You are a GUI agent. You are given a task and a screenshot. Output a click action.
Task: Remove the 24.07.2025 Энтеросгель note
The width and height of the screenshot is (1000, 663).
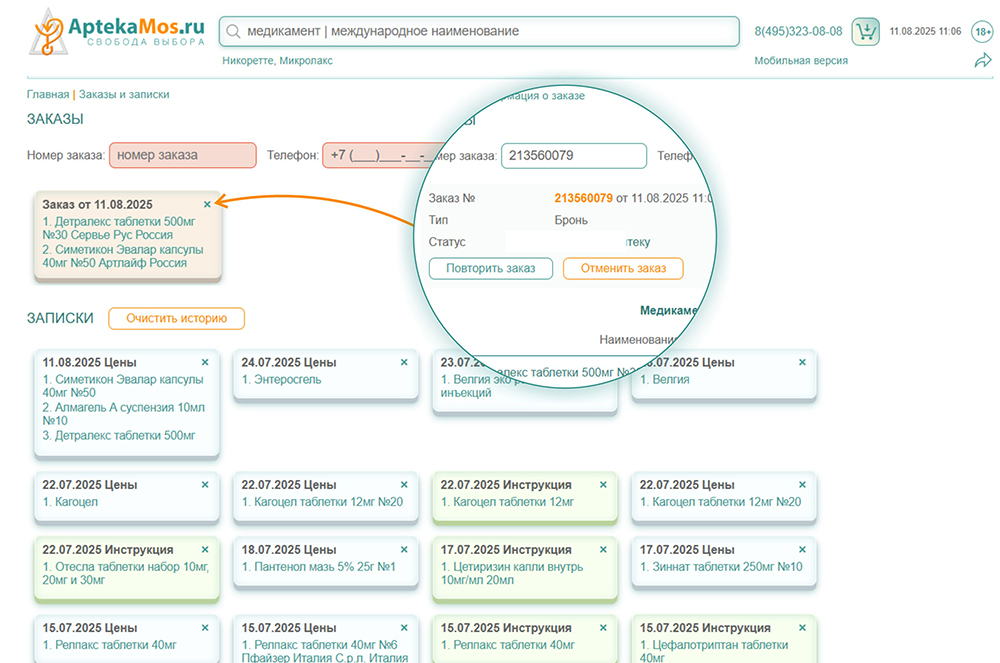pyautogui.click(x=404, y=362)
